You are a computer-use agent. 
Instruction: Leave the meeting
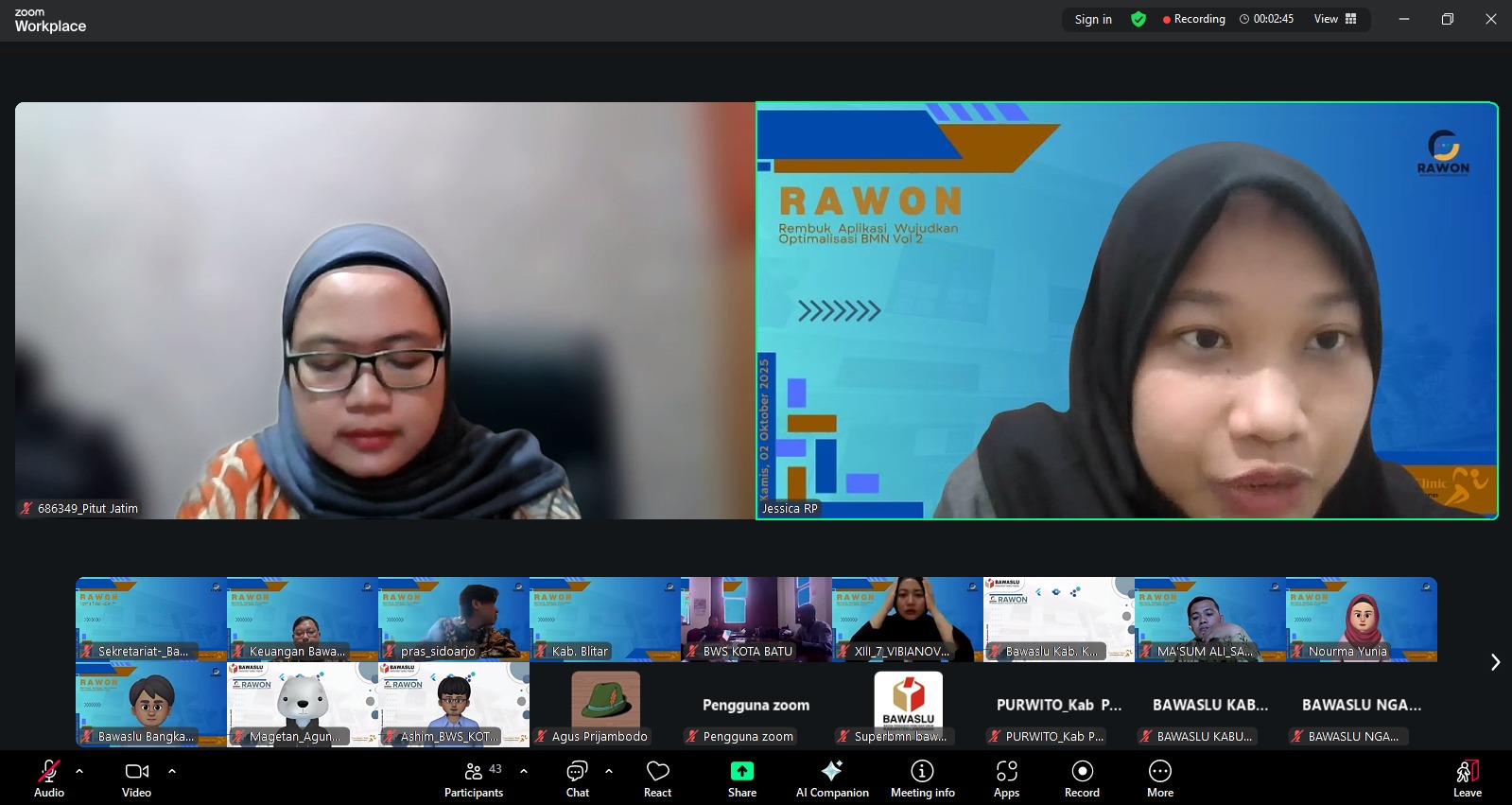pyautogui.click(x=1467, y=779)
